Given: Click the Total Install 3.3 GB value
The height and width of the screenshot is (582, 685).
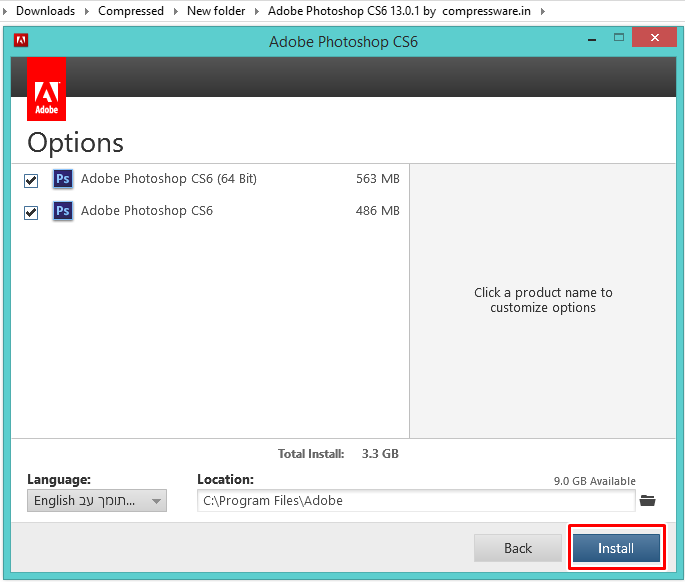Looking at the screenshot, I should coord(380,454).
